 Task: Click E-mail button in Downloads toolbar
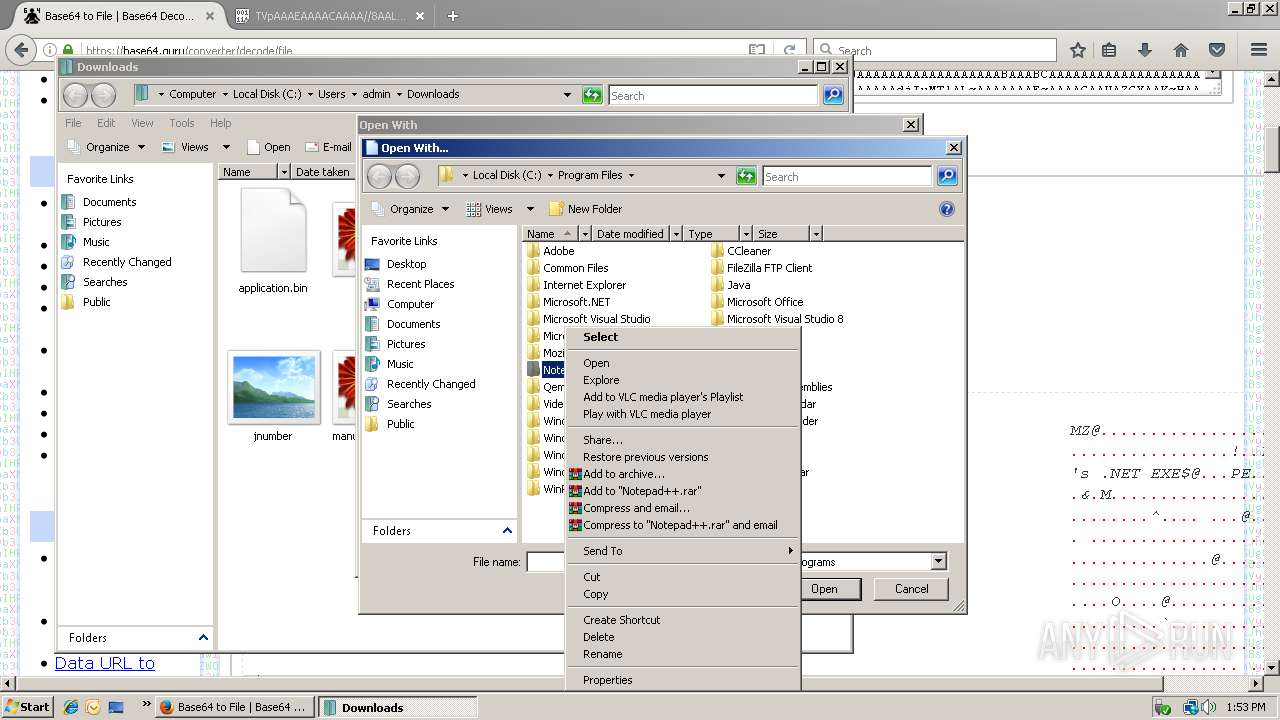pyautogui.click(x=328, y=147)
